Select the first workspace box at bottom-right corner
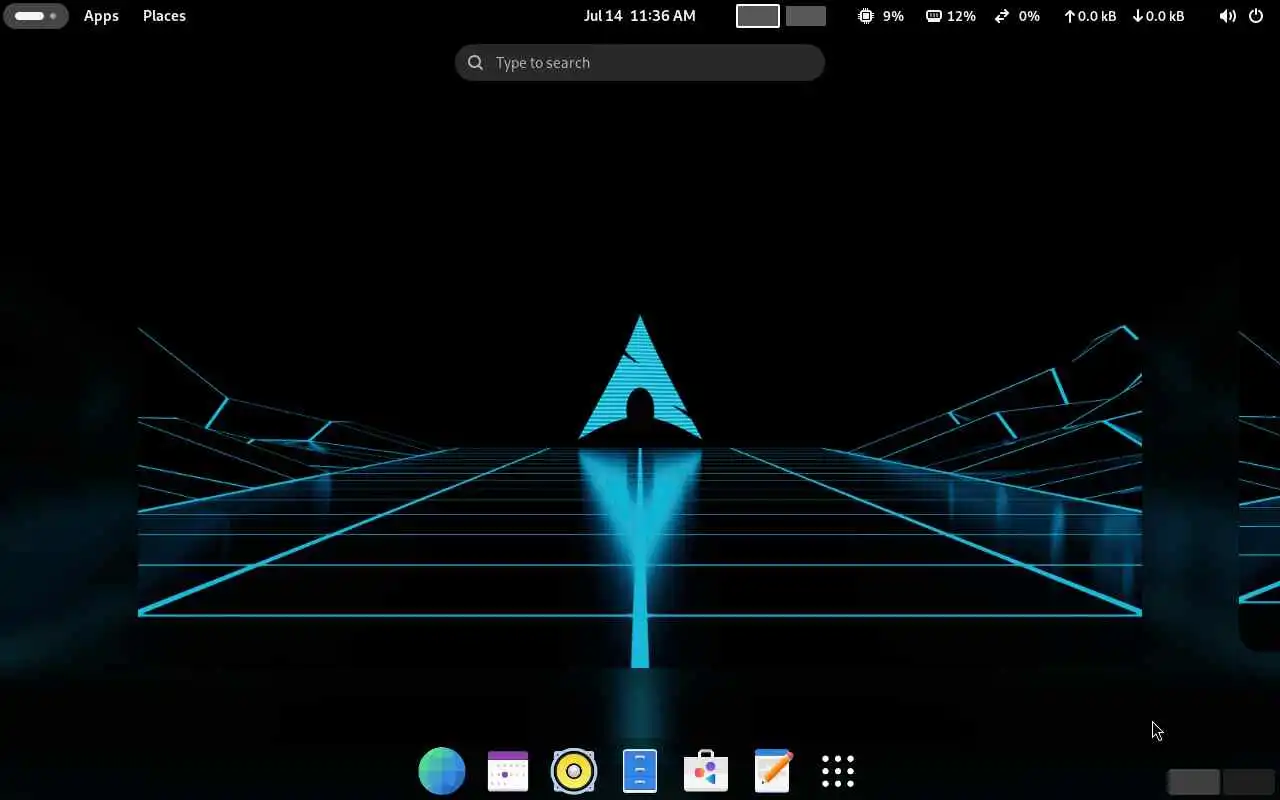Viewport: 1280px width, 800px height. (x=1193, y=782)
